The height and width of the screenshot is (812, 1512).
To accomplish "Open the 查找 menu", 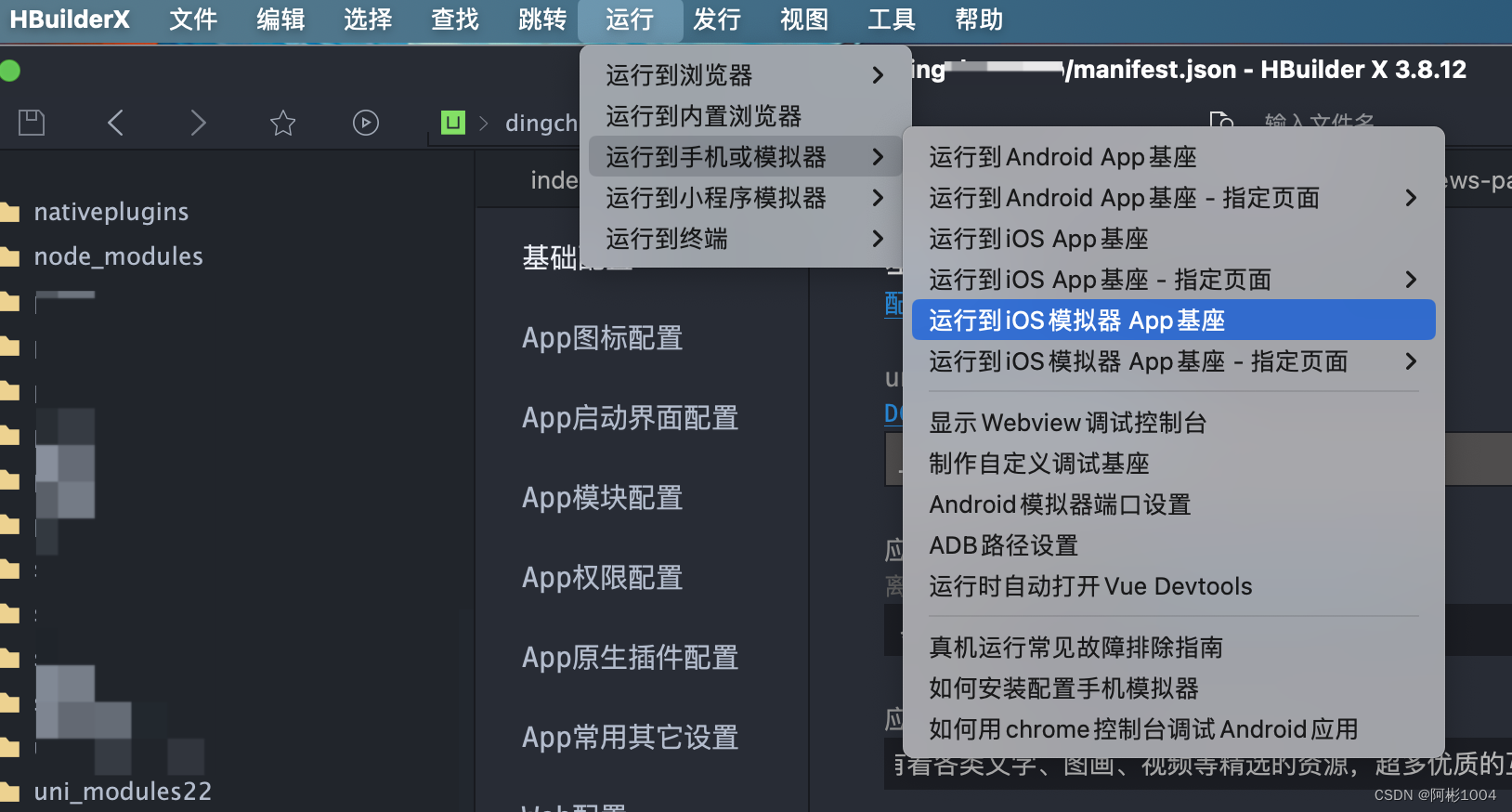I will click(x=455, y=20).
